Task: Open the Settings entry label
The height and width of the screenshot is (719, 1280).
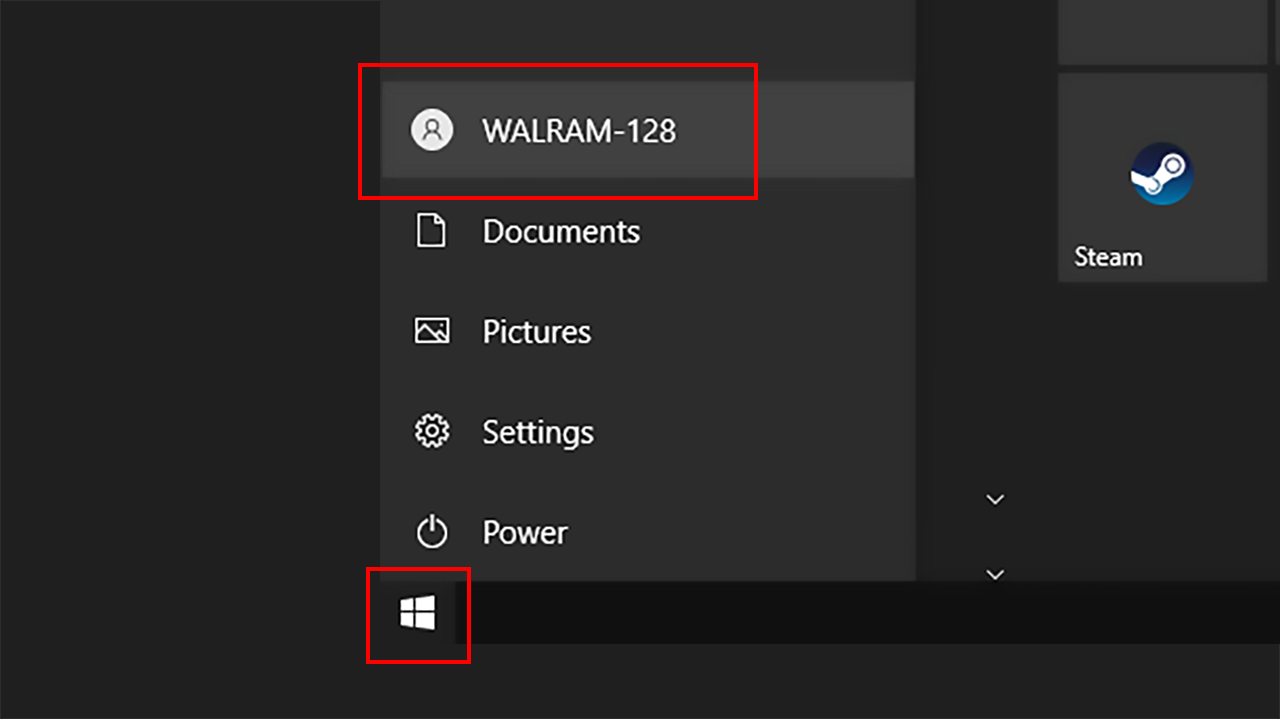Action: [x=538, y=432]
